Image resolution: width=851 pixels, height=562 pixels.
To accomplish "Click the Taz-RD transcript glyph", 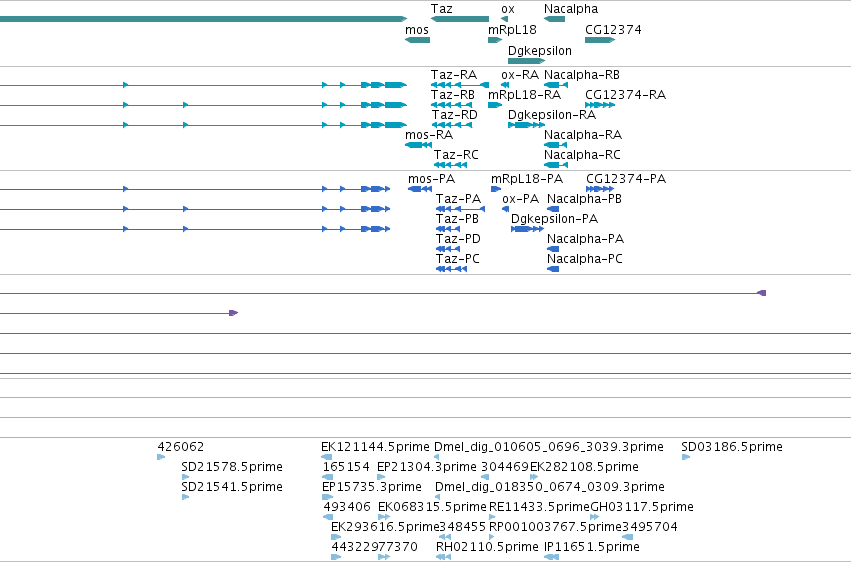I will click(452, 125).
